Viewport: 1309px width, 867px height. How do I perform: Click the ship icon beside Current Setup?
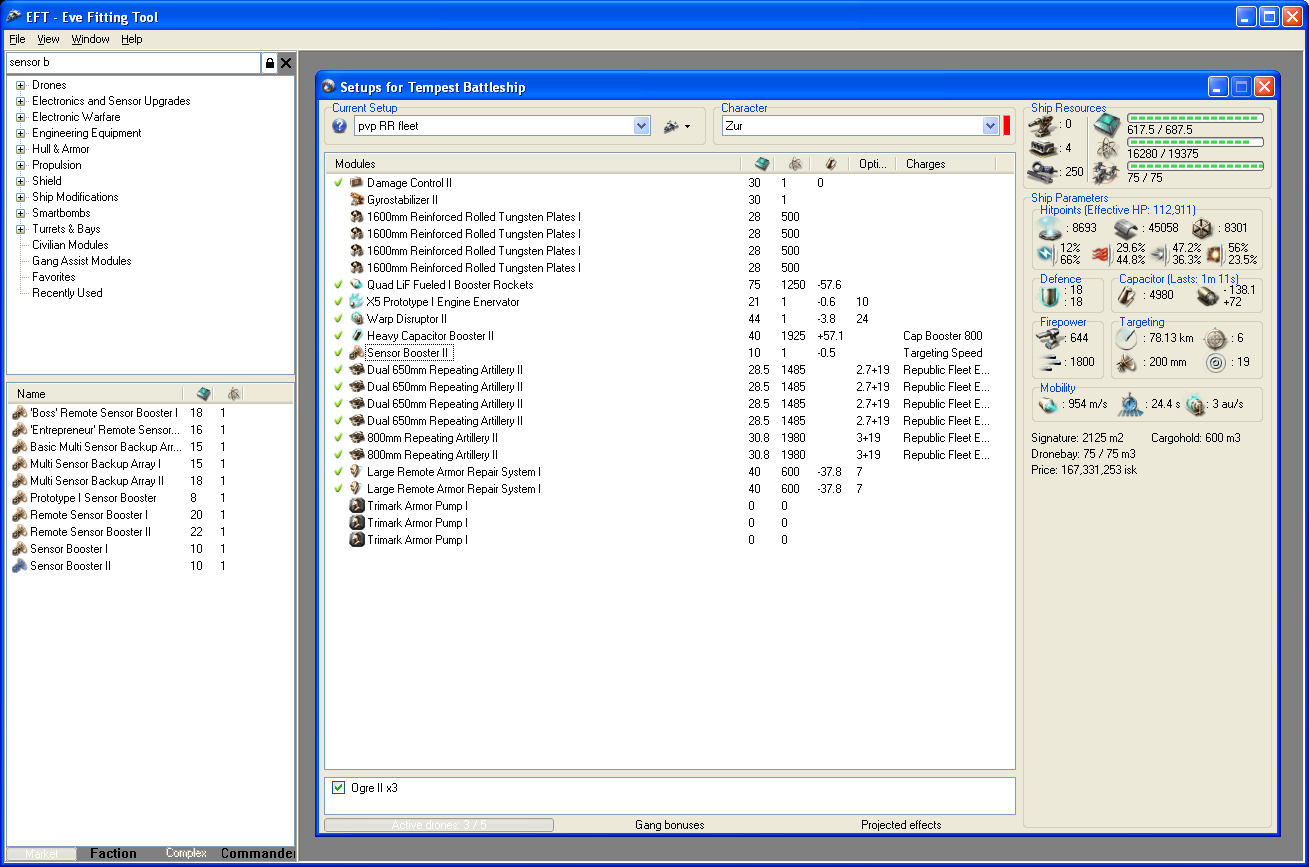click(672, 126)
